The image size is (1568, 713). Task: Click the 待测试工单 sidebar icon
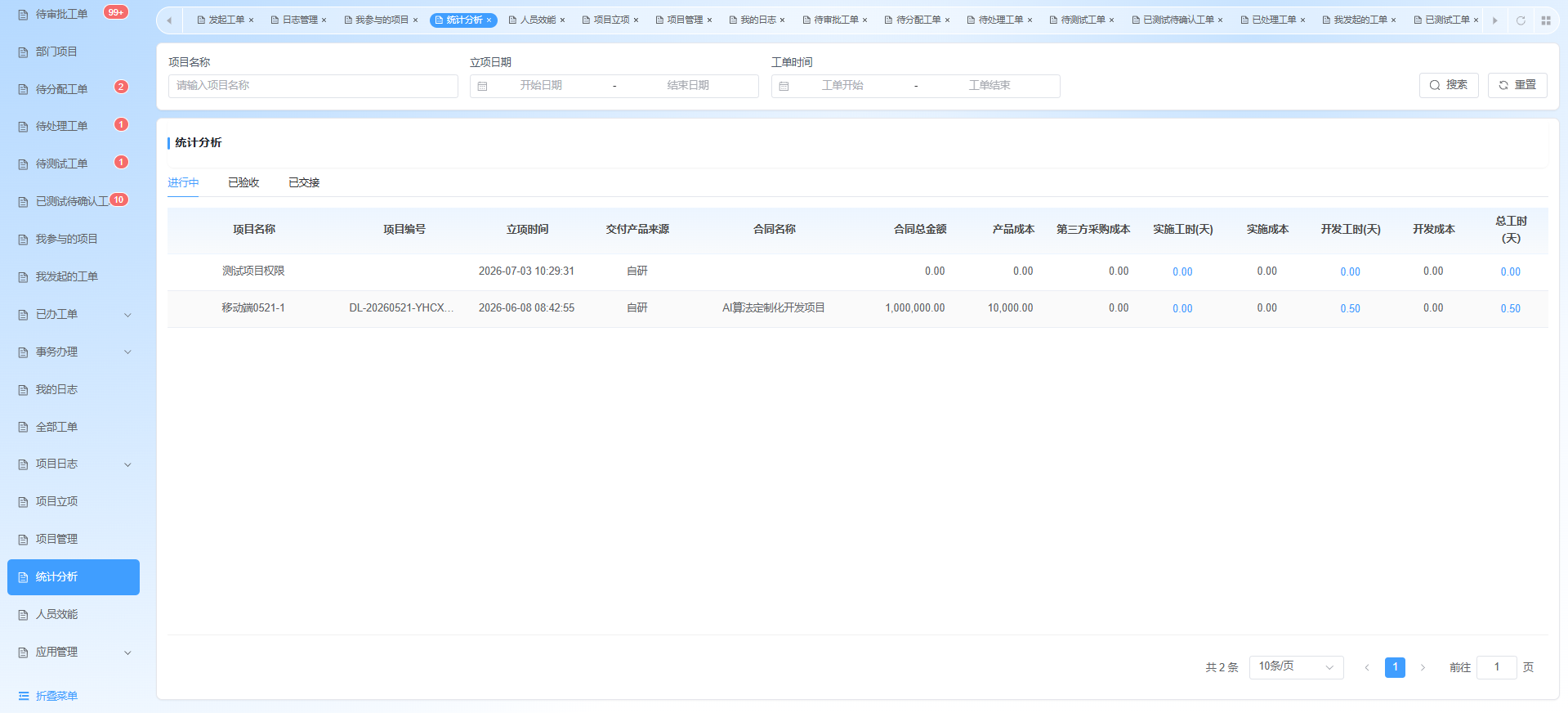coord(23,164)
